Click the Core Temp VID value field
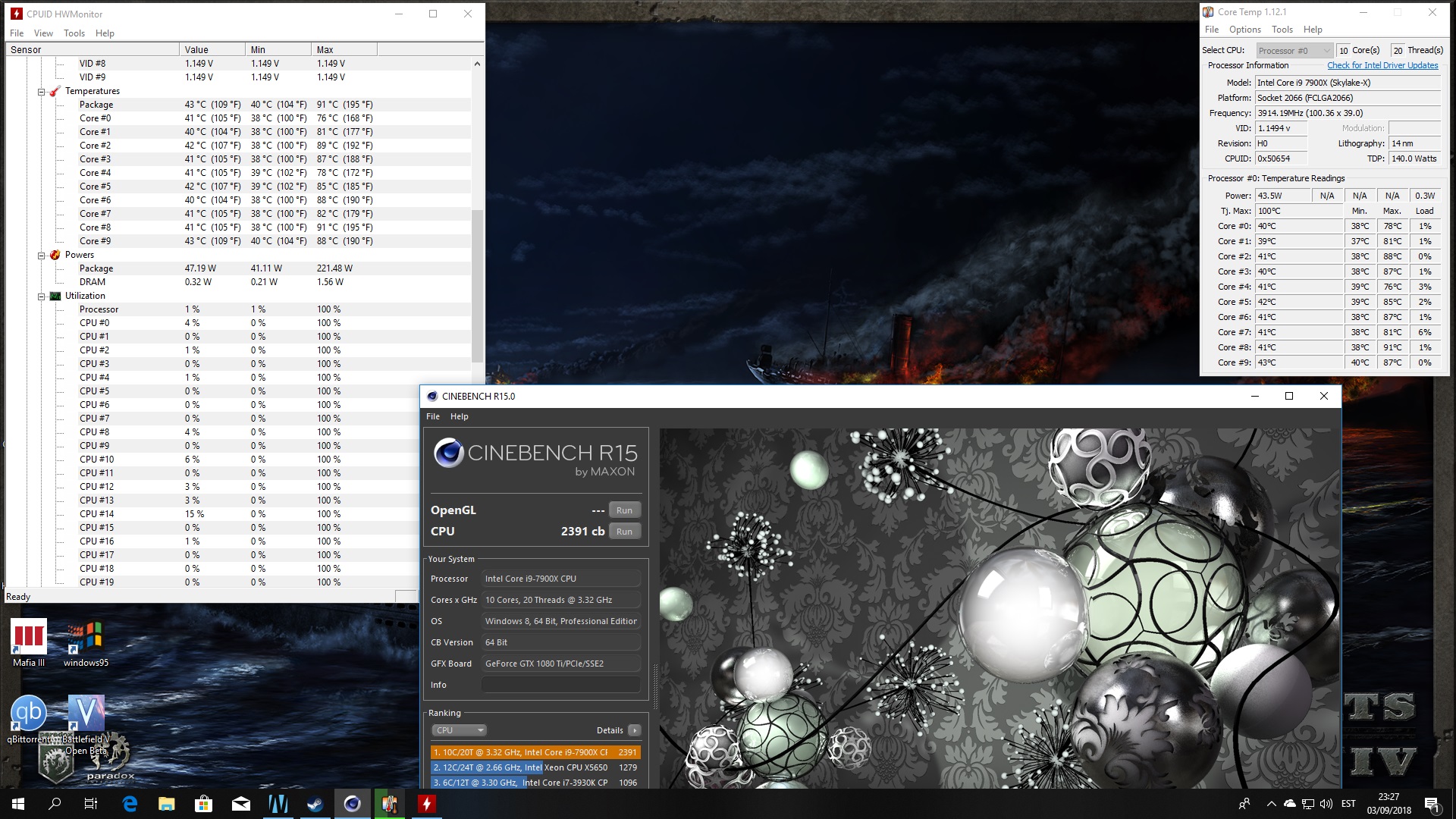 [1282, 128]
